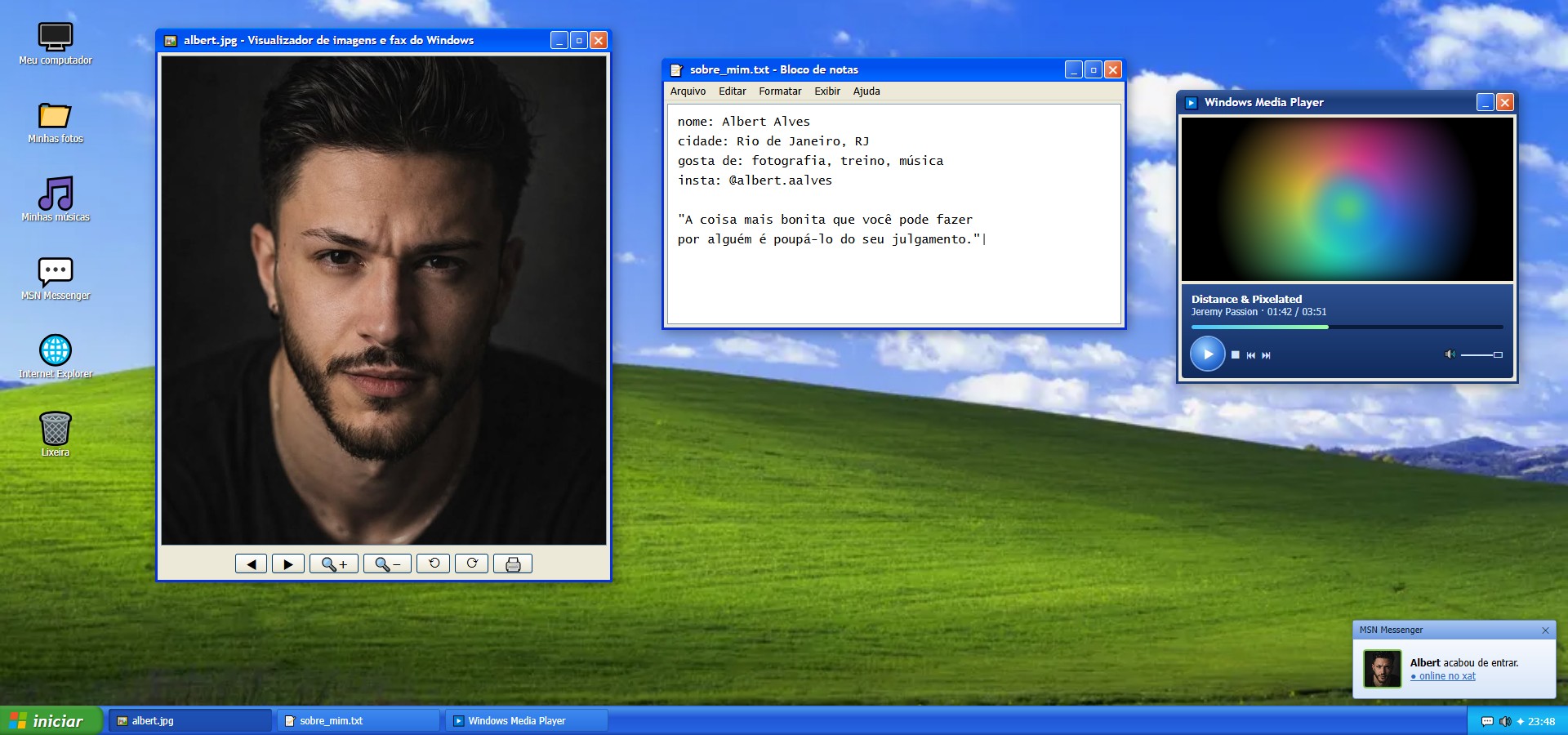Rotate image clockwise in viewer
The height and width of the screenshot is (735, 1568).
pos(472,563)
